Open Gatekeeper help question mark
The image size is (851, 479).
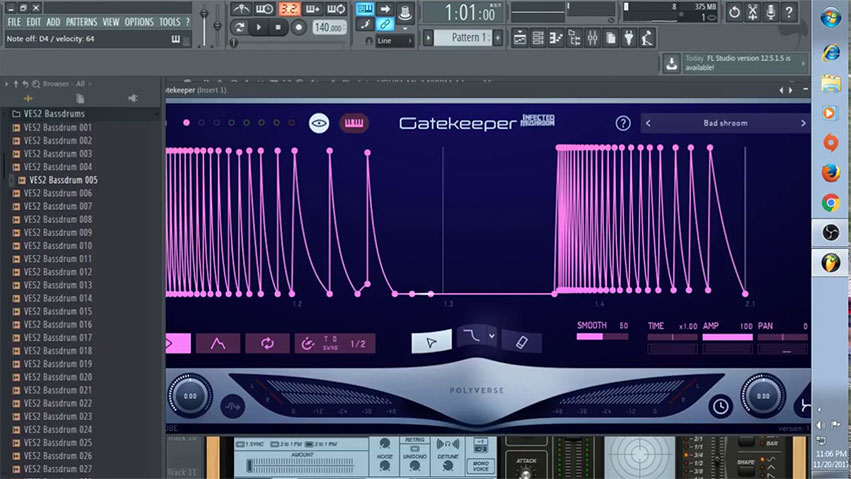623,123
